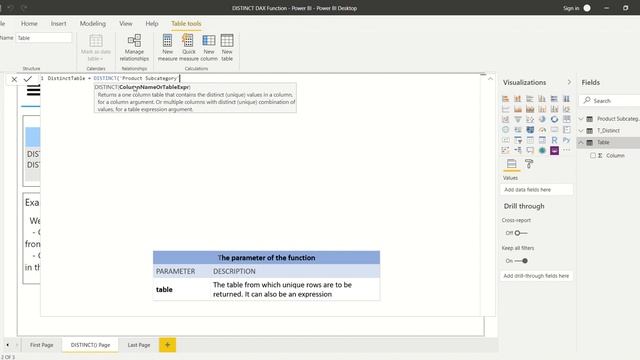This screenshot has height=360, width=640.
Task: Click the New measure icon
Action: pyautogui.click(x=167, y=47)
